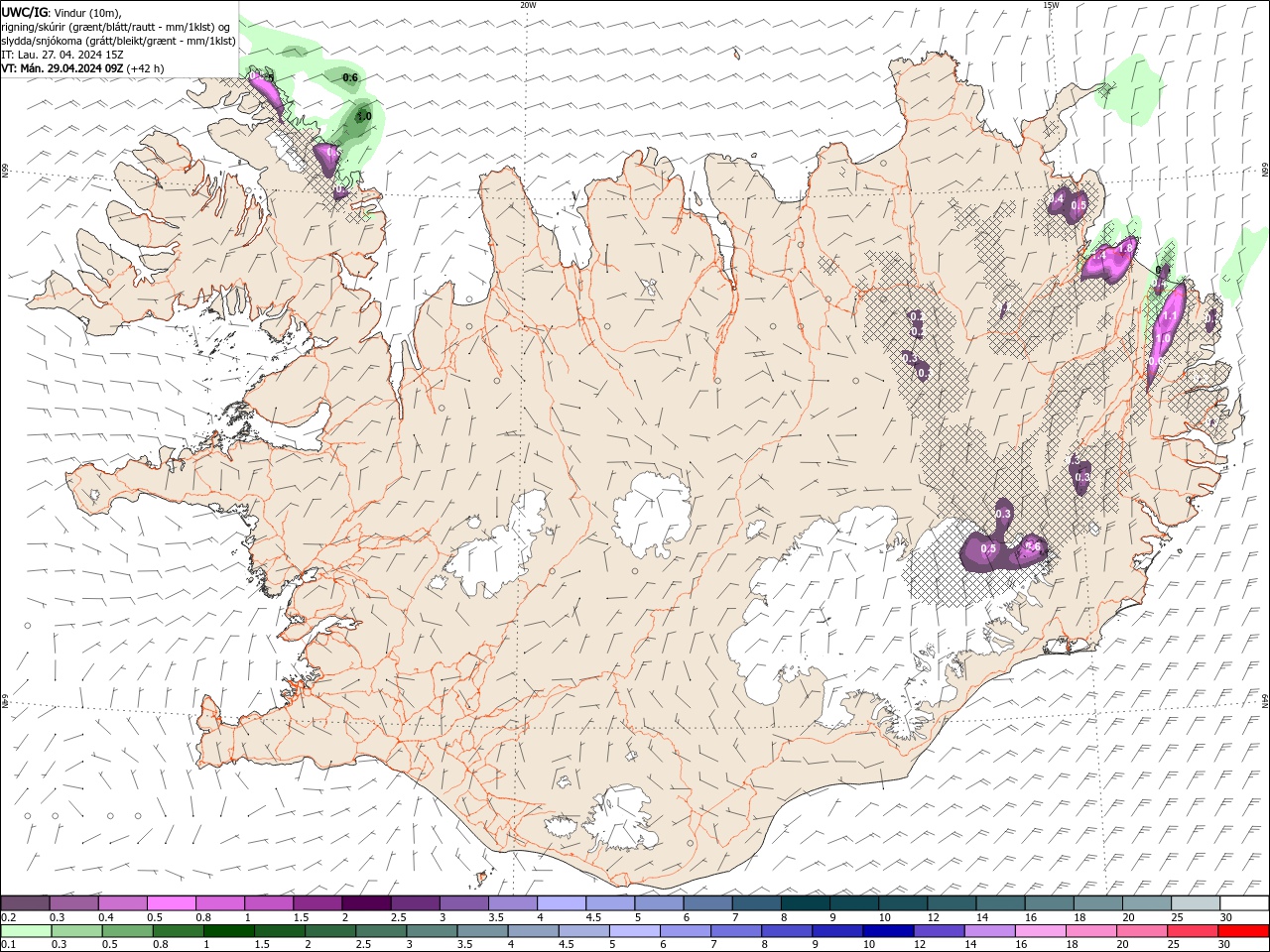The image size is (1270, 952).
Task: Select the rain scale swatch starting at 6
Action: [x=685, y=931]
